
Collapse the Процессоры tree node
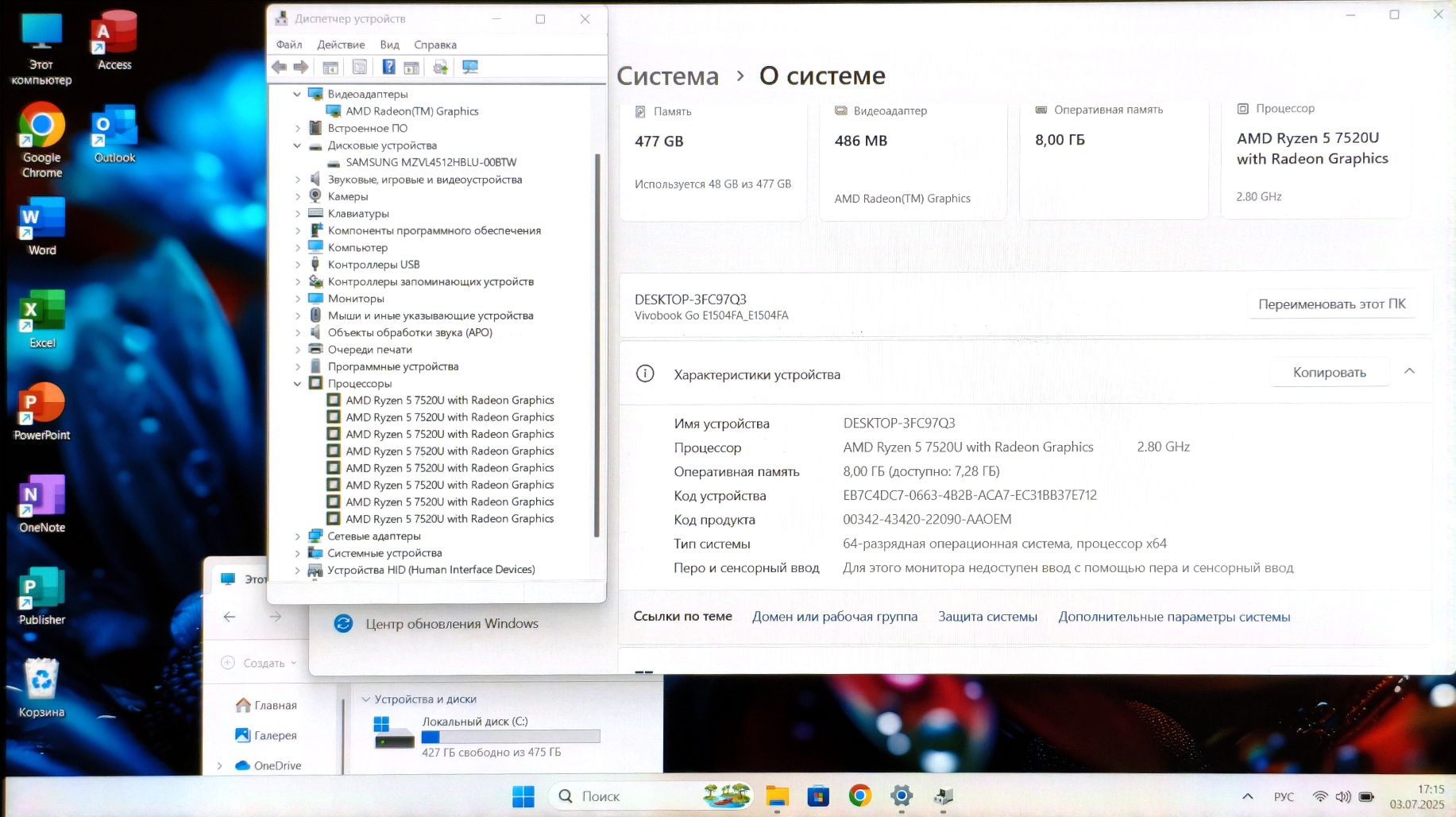pos(297,383)
